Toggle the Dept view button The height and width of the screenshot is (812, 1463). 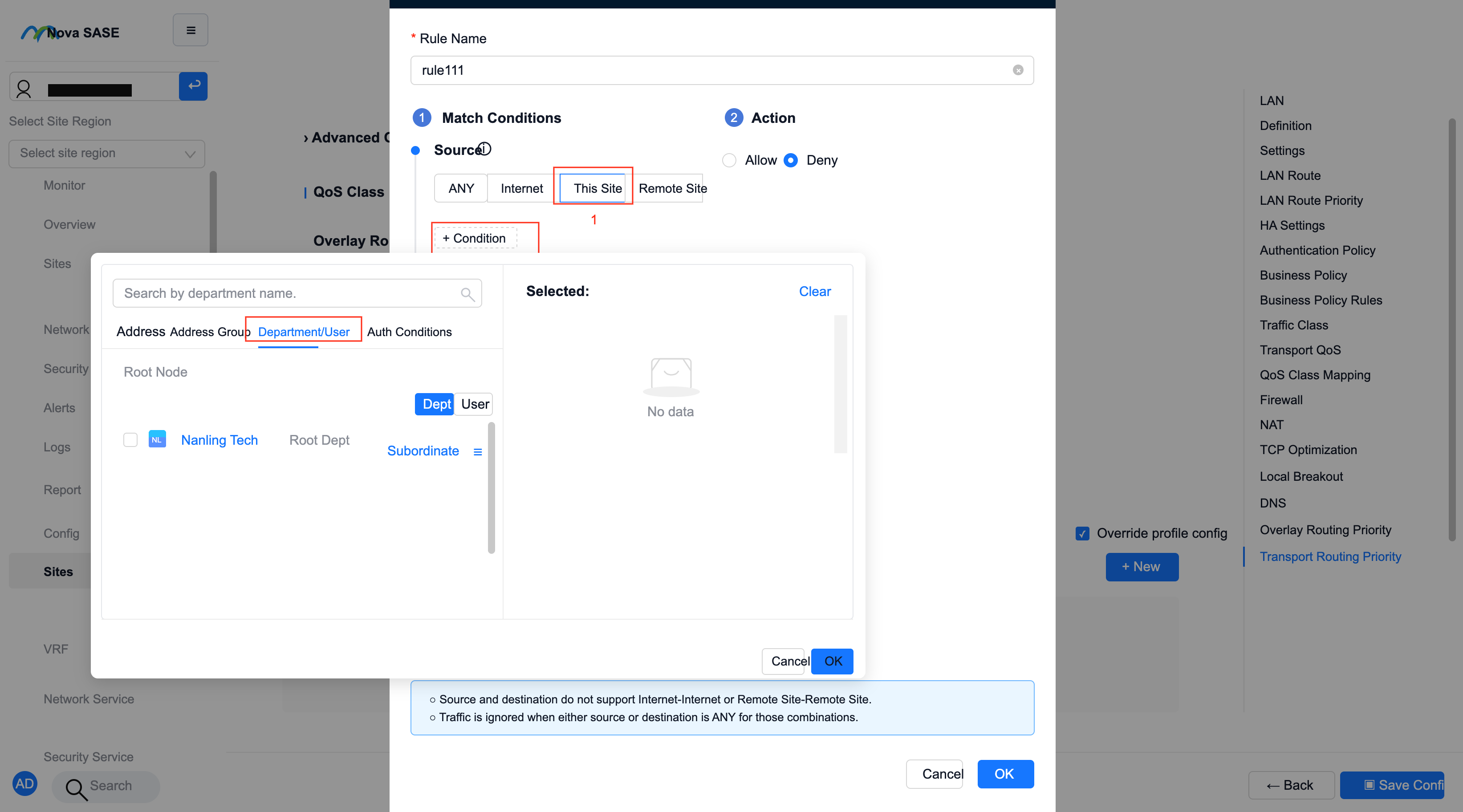[434, 404]
